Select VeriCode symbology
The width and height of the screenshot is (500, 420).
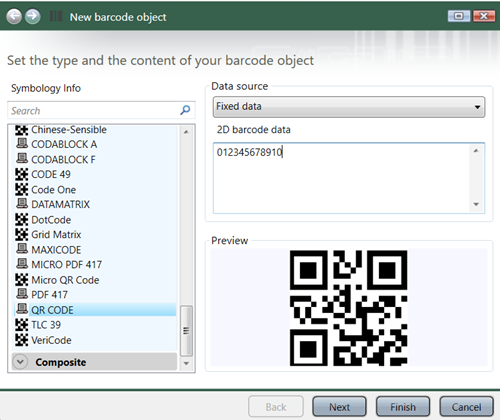pos(51,340)
